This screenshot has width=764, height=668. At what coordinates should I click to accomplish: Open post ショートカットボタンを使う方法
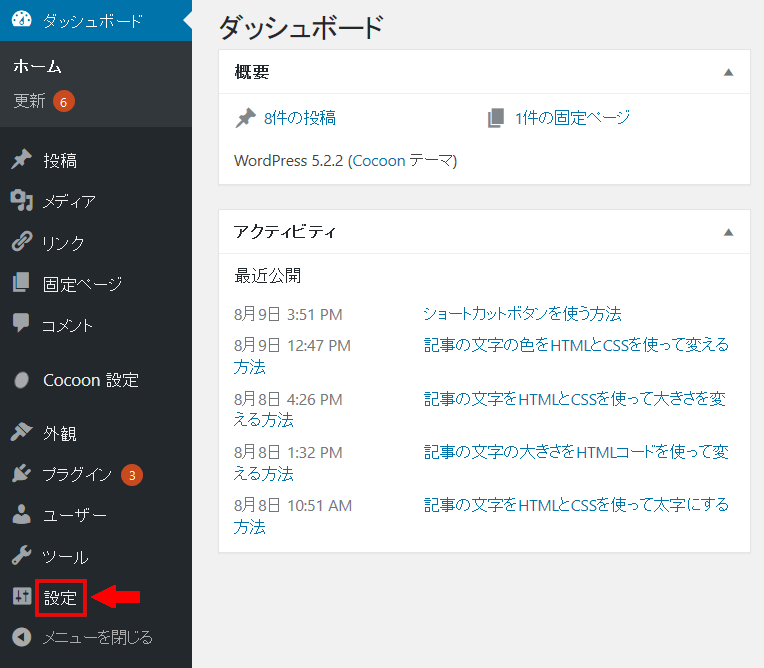click(522, 314)
